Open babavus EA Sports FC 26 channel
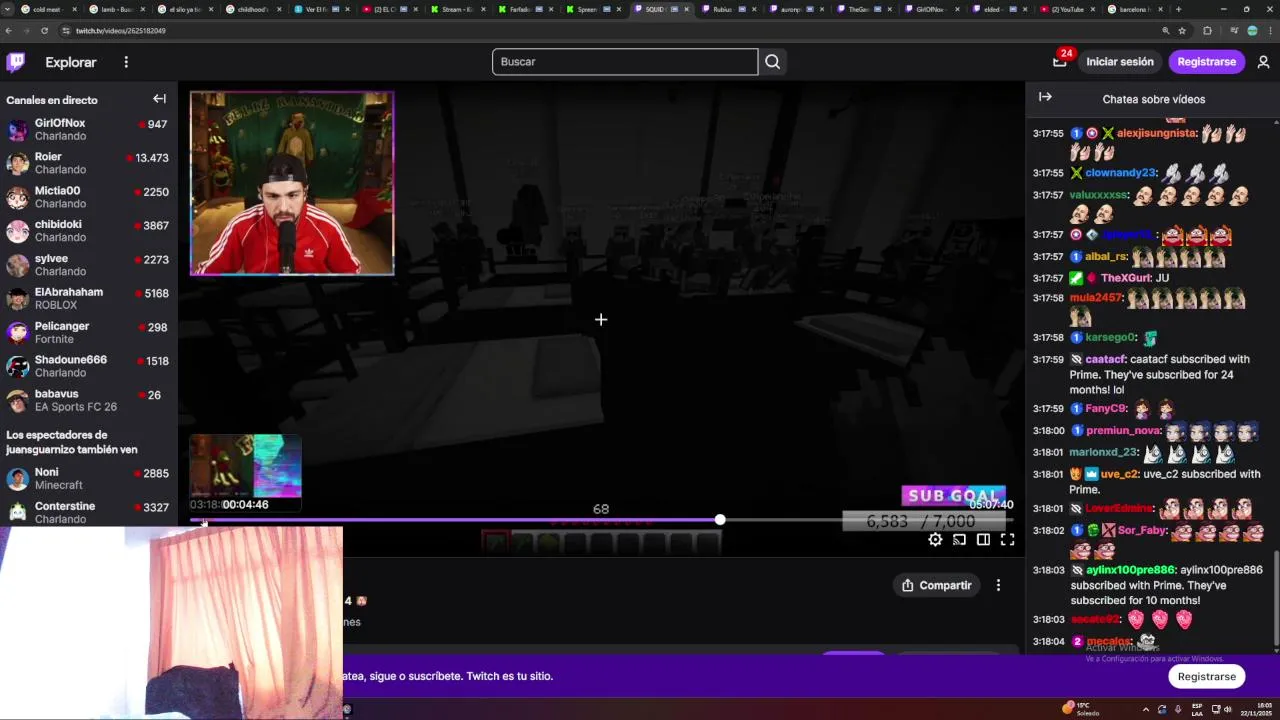The image size is (1280, 720). [88, 400]
